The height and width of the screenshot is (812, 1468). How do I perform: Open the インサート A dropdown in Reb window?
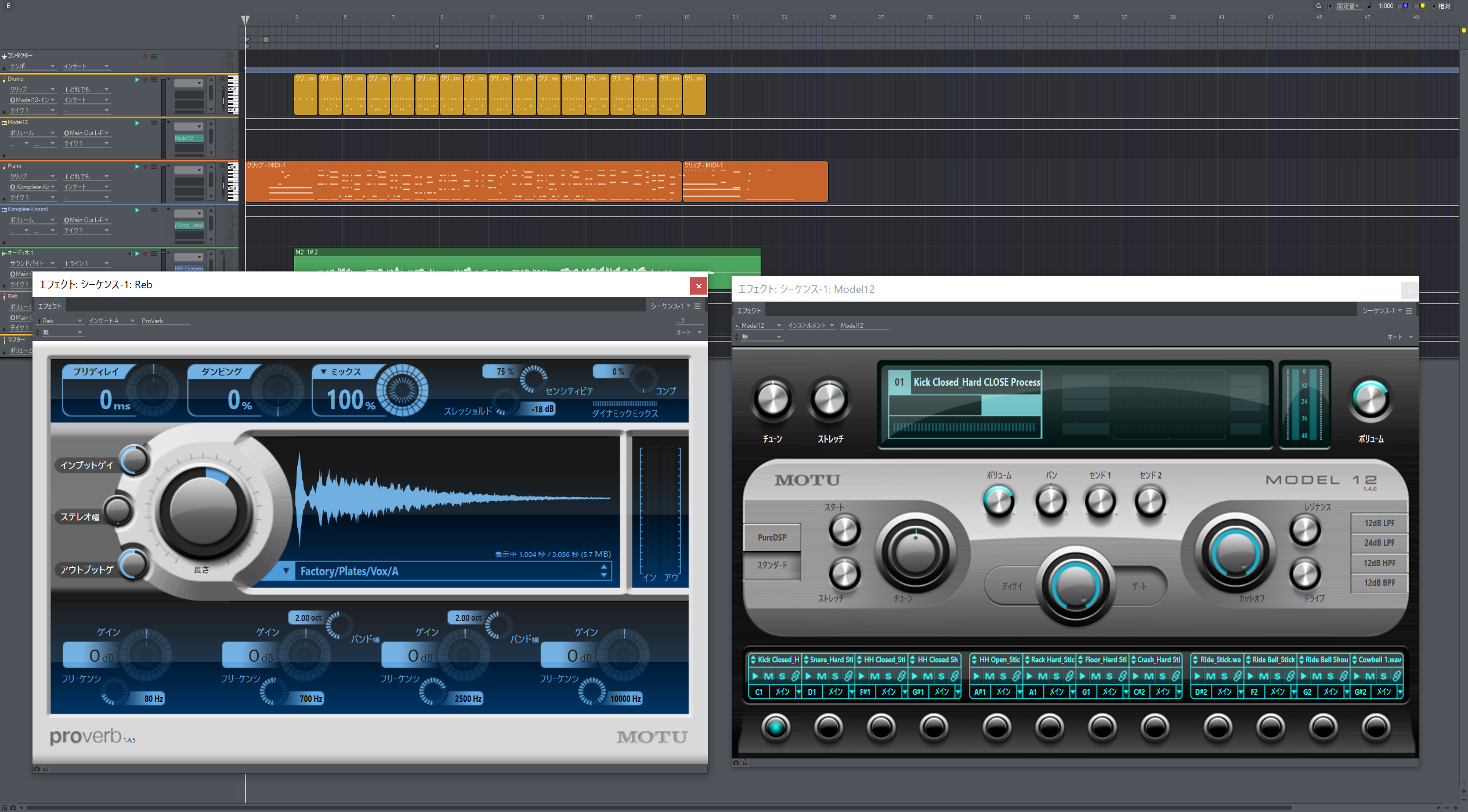click(x=112, y=321)
